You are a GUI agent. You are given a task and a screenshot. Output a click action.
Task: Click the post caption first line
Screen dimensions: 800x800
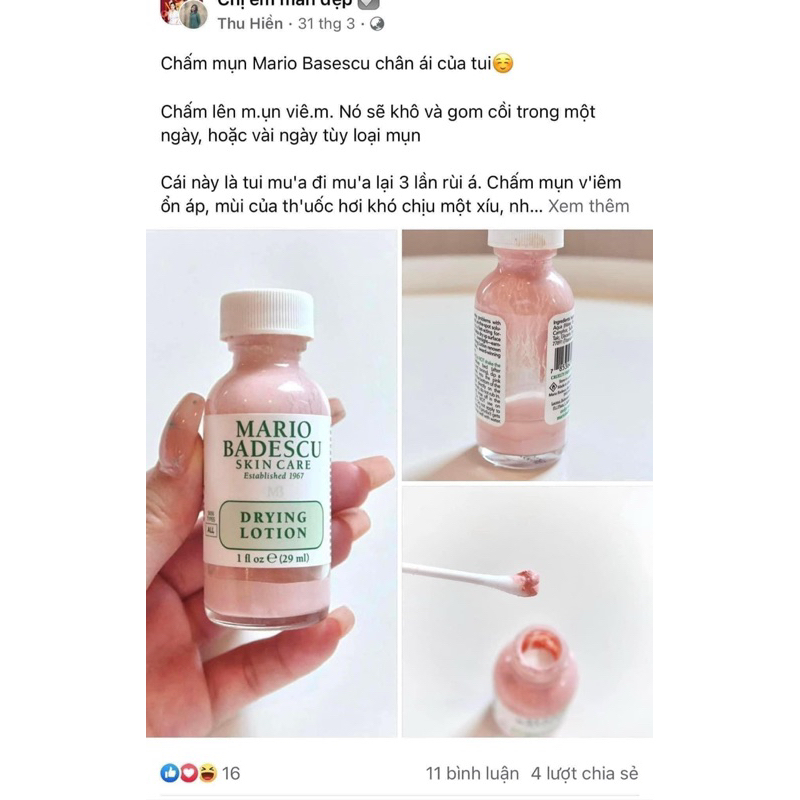pyautogui.click(x=337, y=64)
